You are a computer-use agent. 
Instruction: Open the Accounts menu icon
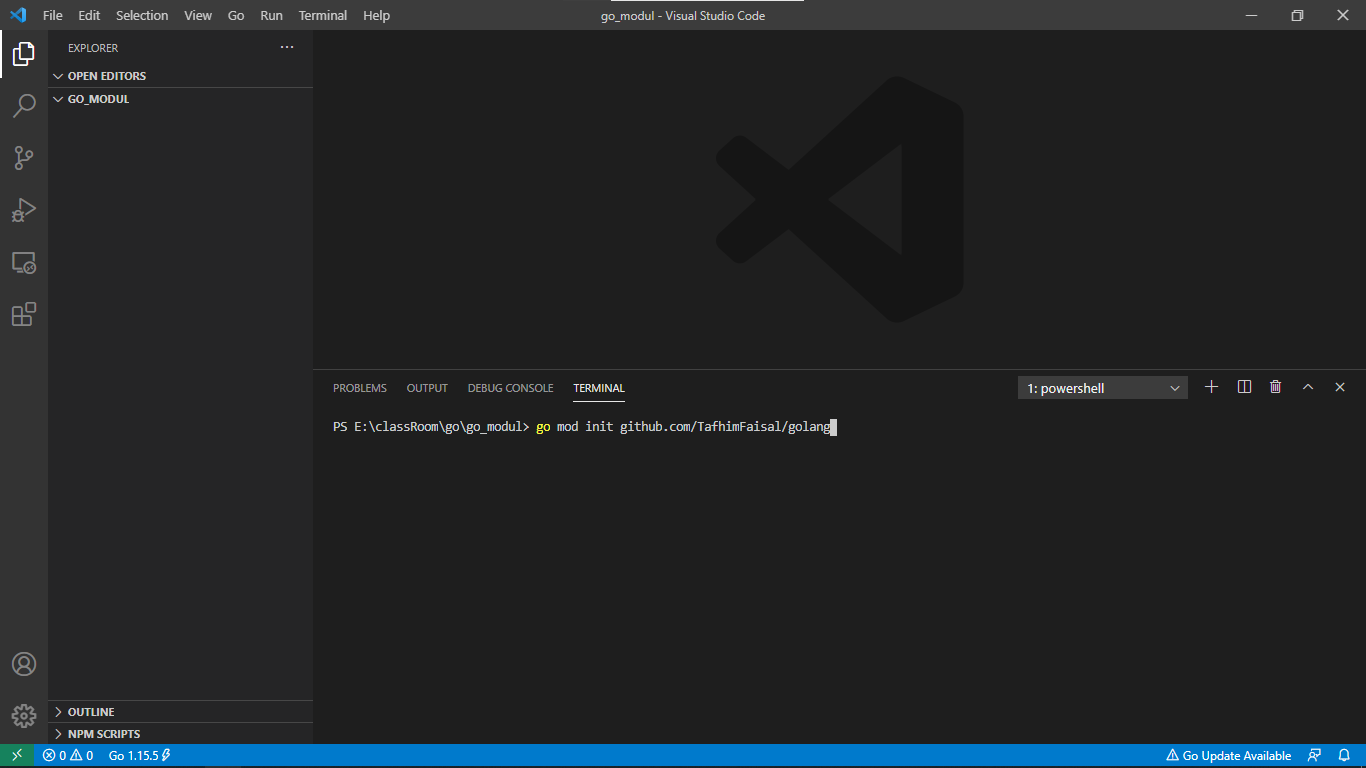[24, 664]
